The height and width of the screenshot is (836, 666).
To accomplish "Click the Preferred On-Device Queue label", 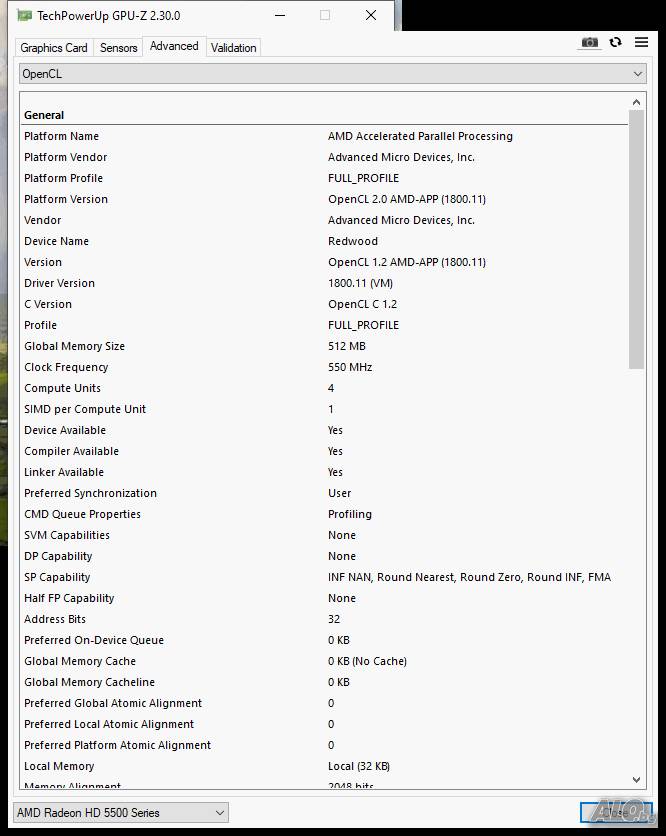I will click(x=94, y=640).
